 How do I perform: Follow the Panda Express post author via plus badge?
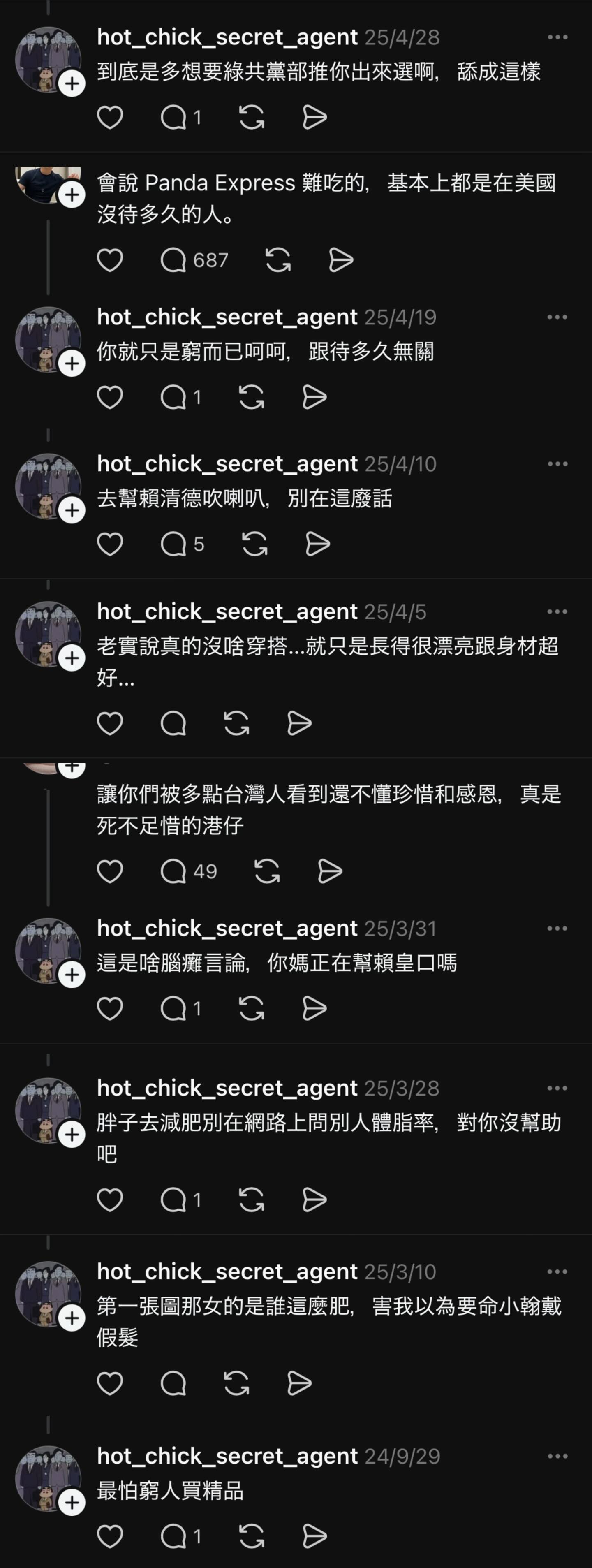click(72, 195)
